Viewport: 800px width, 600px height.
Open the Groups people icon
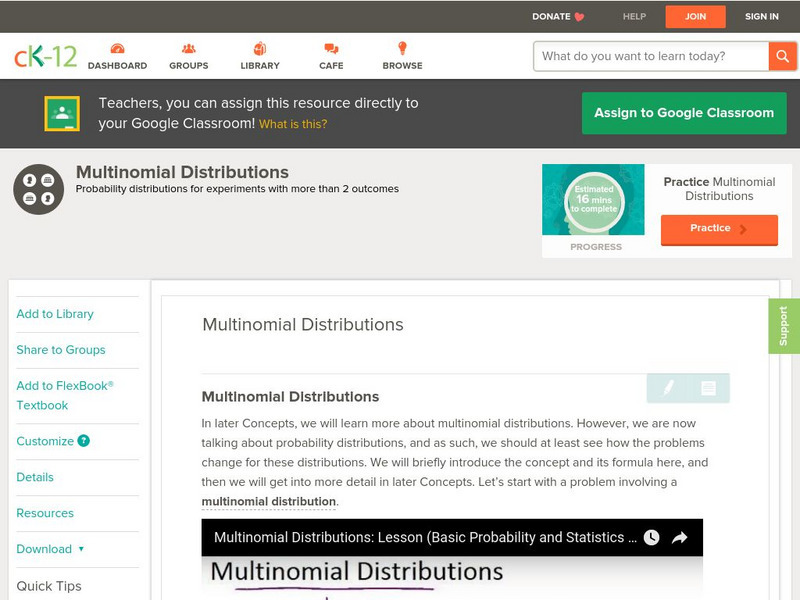pos(189,48)
